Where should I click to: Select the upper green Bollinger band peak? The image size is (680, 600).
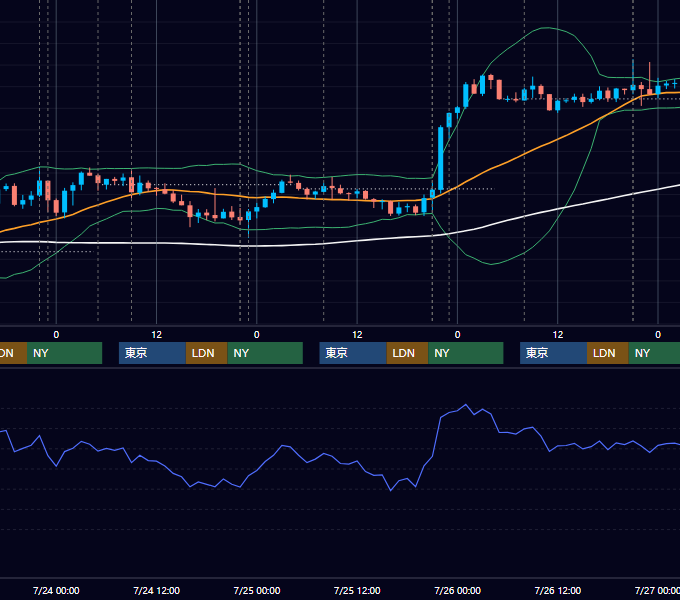click(547, 28)
